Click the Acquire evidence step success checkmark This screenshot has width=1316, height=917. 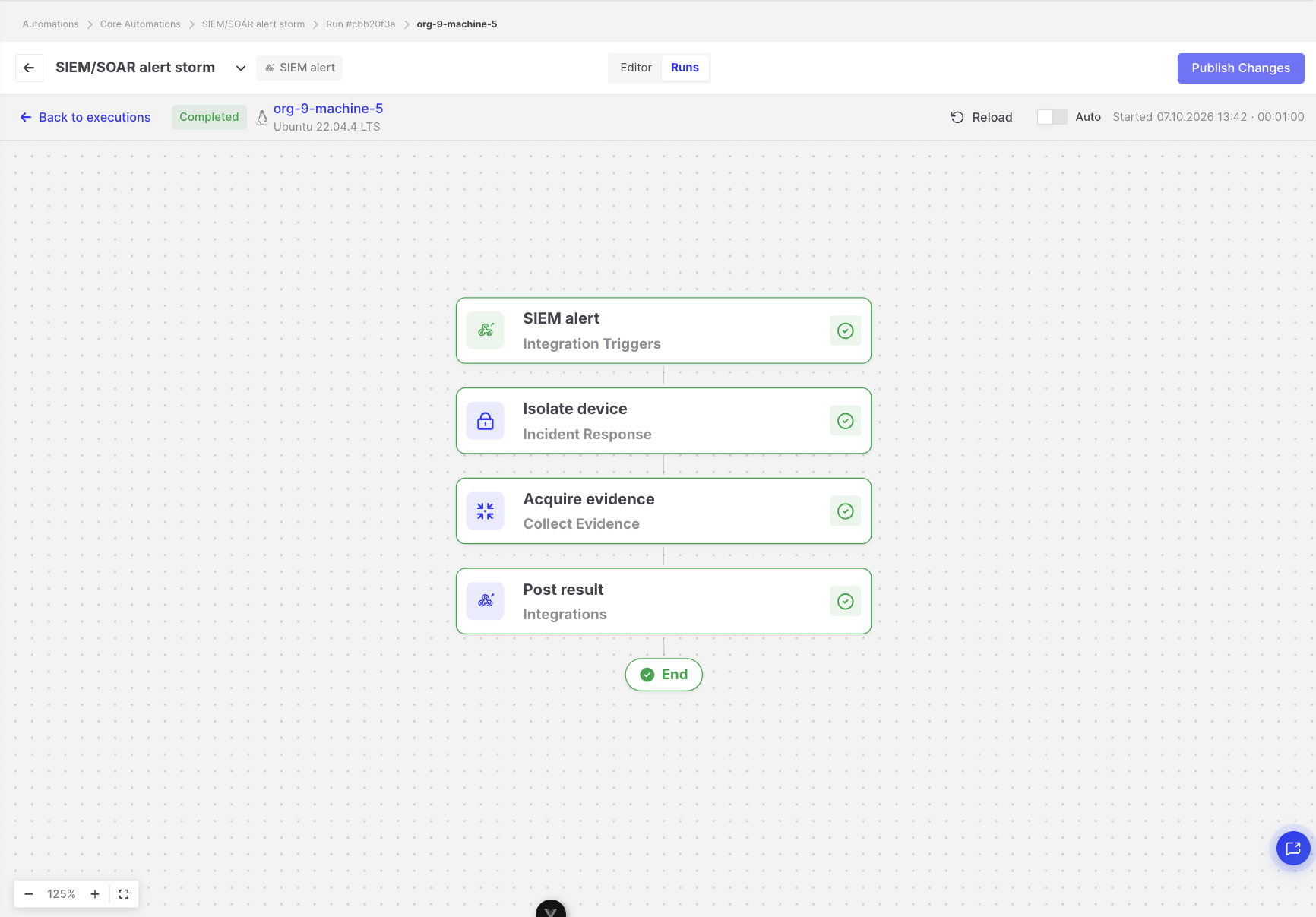846,511
